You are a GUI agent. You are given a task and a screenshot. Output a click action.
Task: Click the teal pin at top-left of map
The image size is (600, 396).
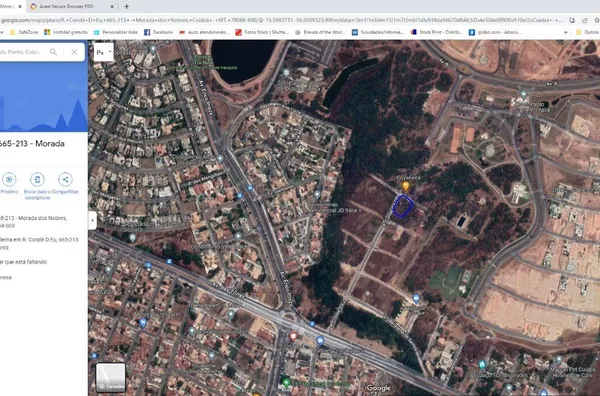pos(153,49)
